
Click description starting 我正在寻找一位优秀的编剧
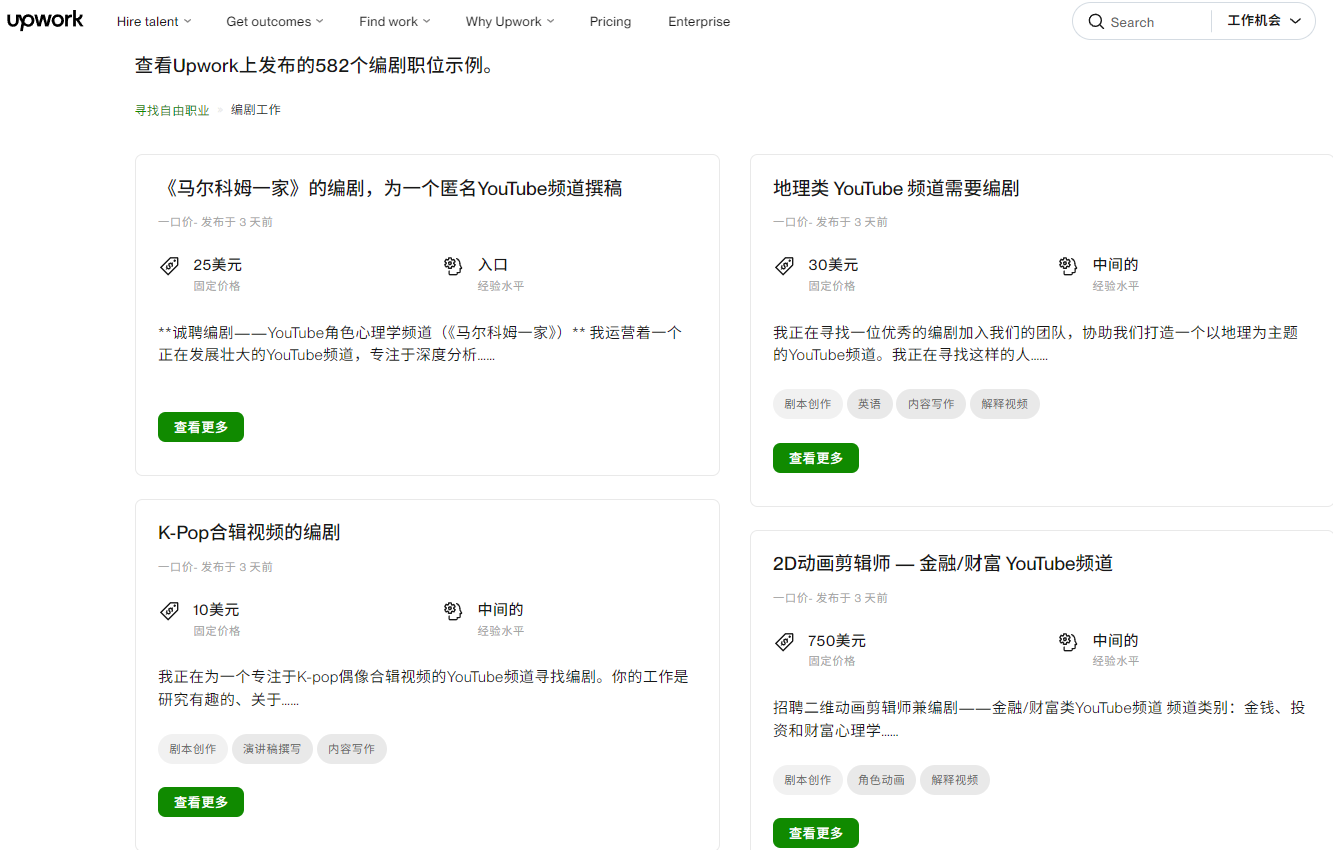1035,343
